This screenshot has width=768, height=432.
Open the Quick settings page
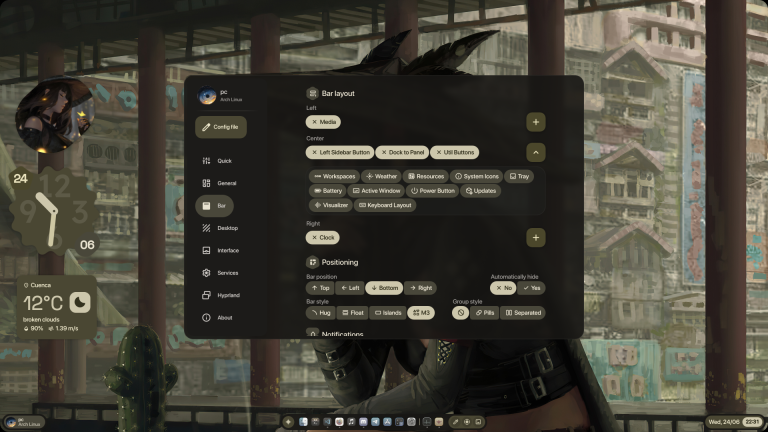218,161
